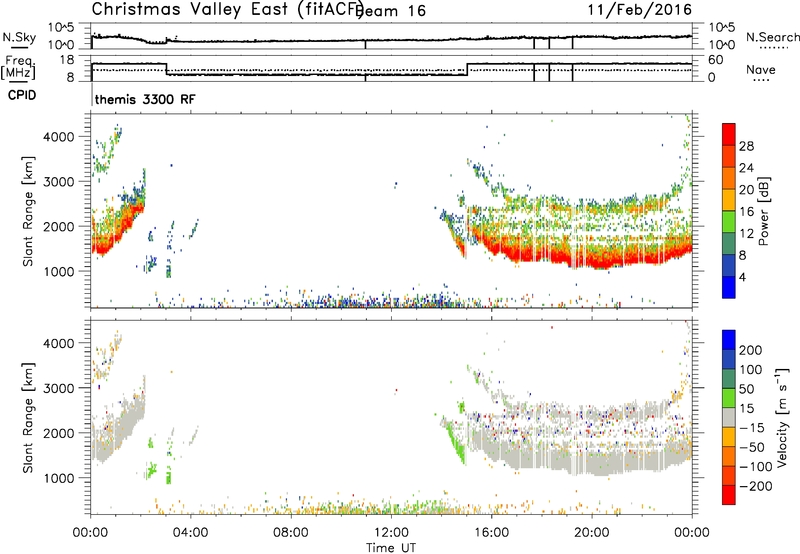This screenshot has height=554, width=800.
Task: Click the '1000' label on velocity panel axis
Action: 59,477
